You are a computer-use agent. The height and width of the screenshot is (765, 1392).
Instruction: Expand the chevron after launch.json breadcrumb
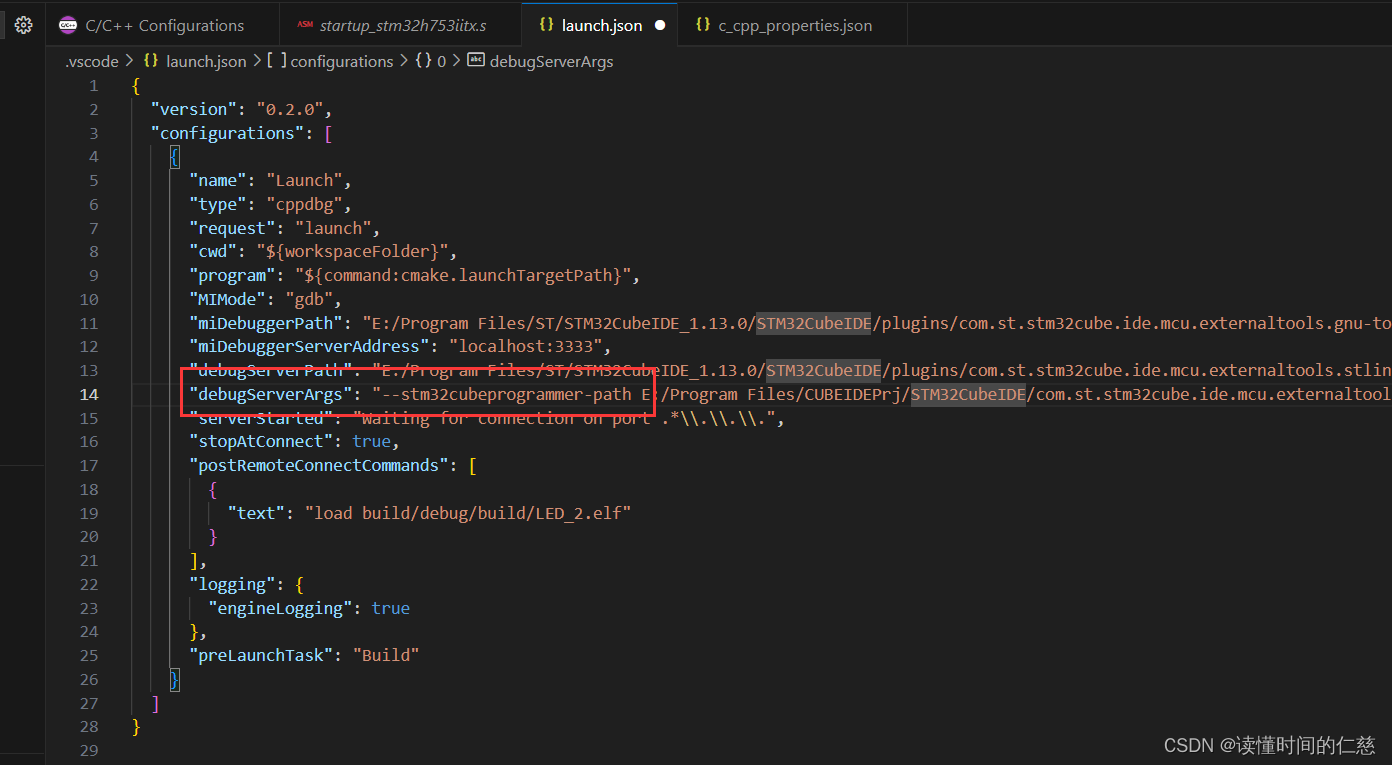254,60
